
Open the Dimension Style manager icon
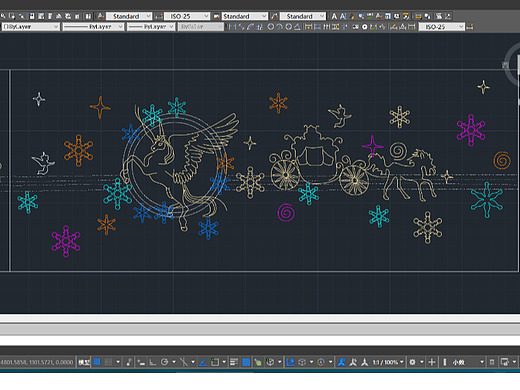coord(159,16)
